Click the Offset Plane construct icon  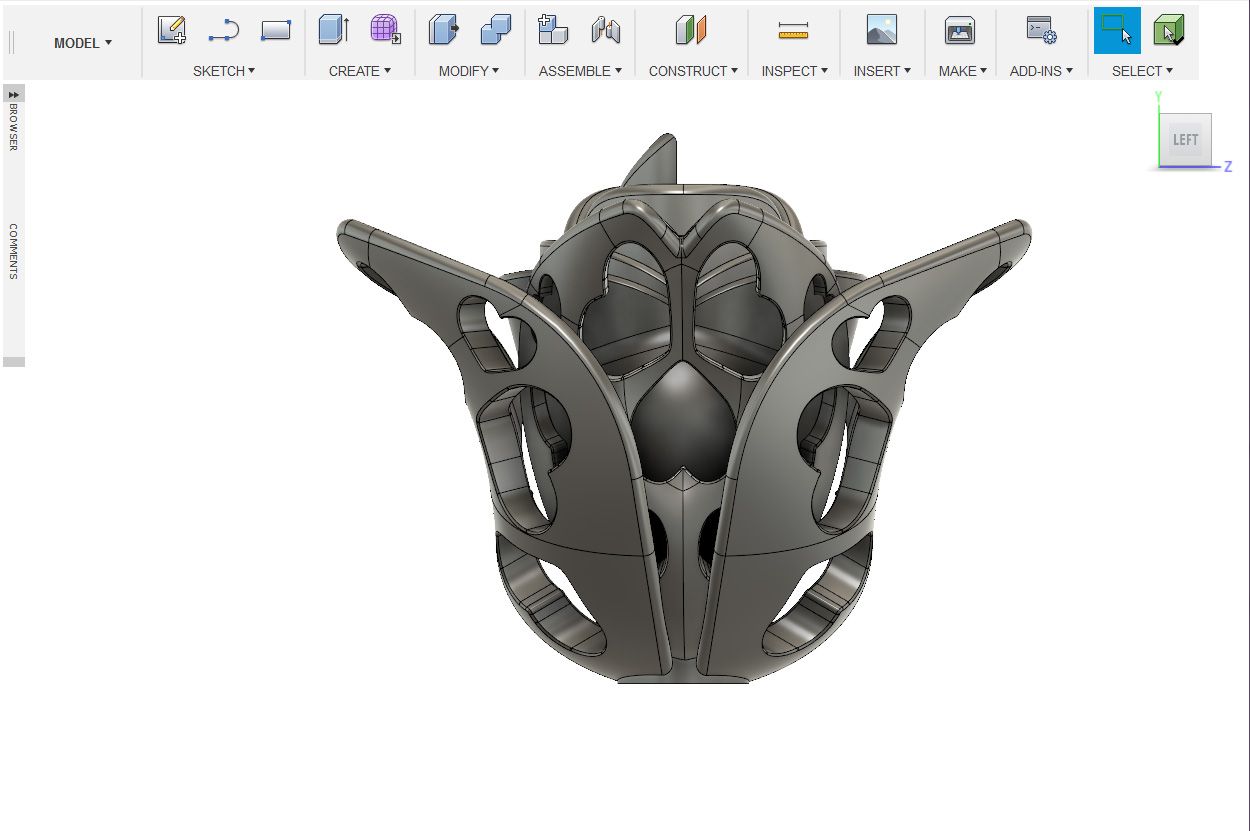tap(691, 31)
